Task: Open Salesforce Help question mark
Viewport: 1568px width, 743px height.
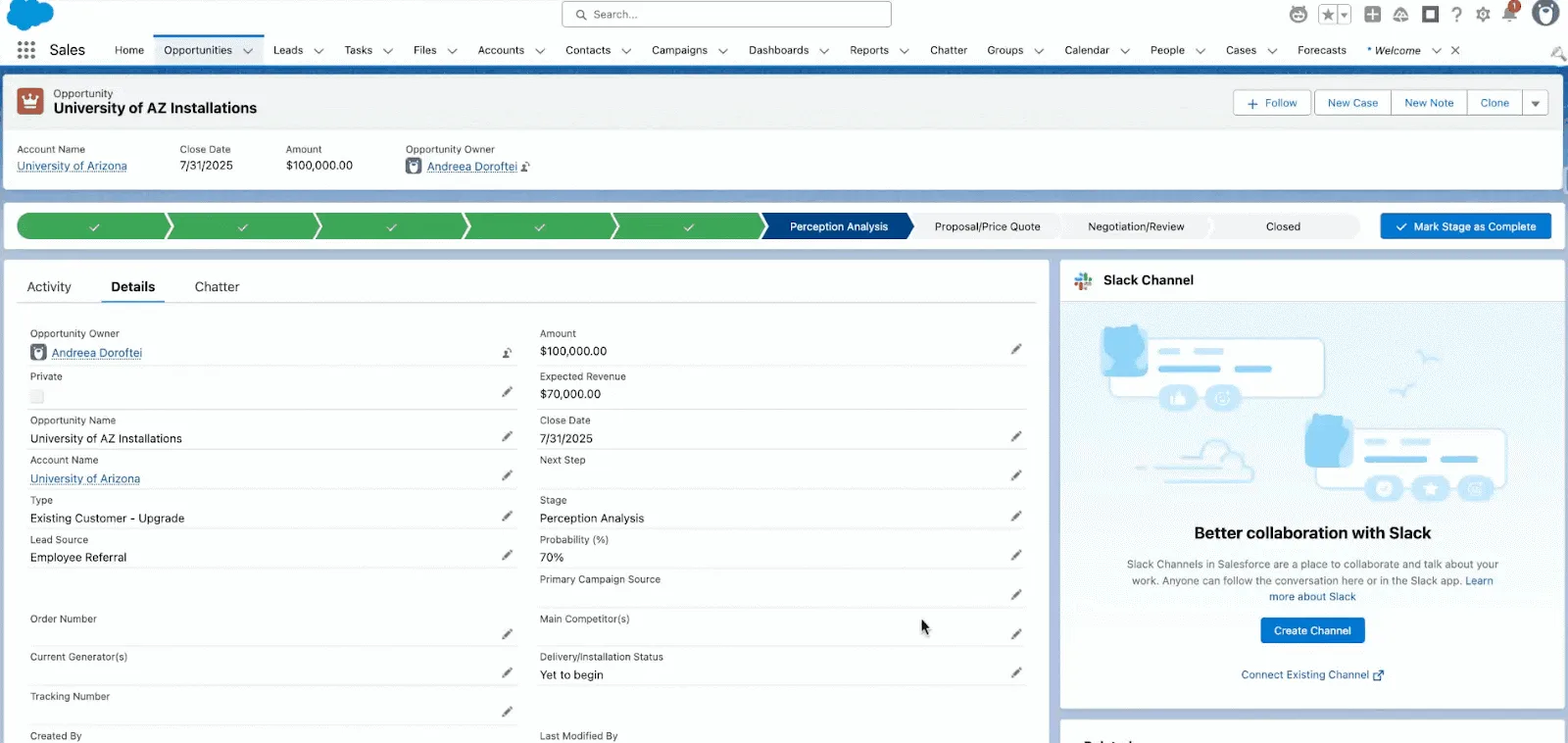Action: tap(1456, 15)
